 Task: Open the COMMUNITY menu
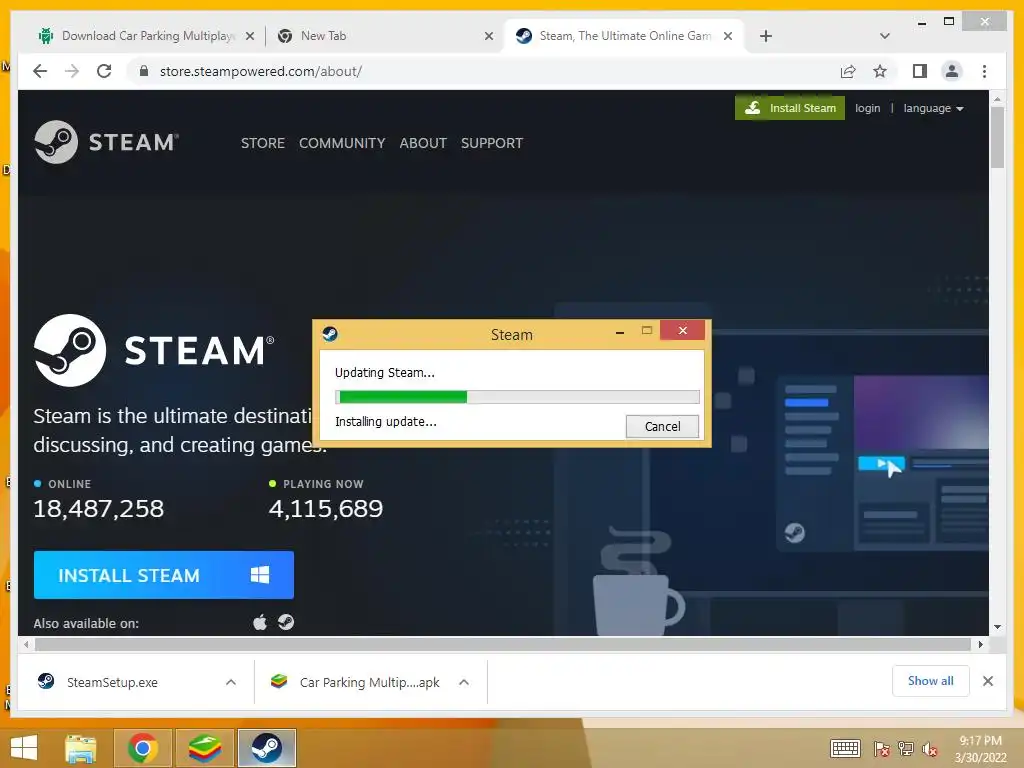tap(342, 143)
